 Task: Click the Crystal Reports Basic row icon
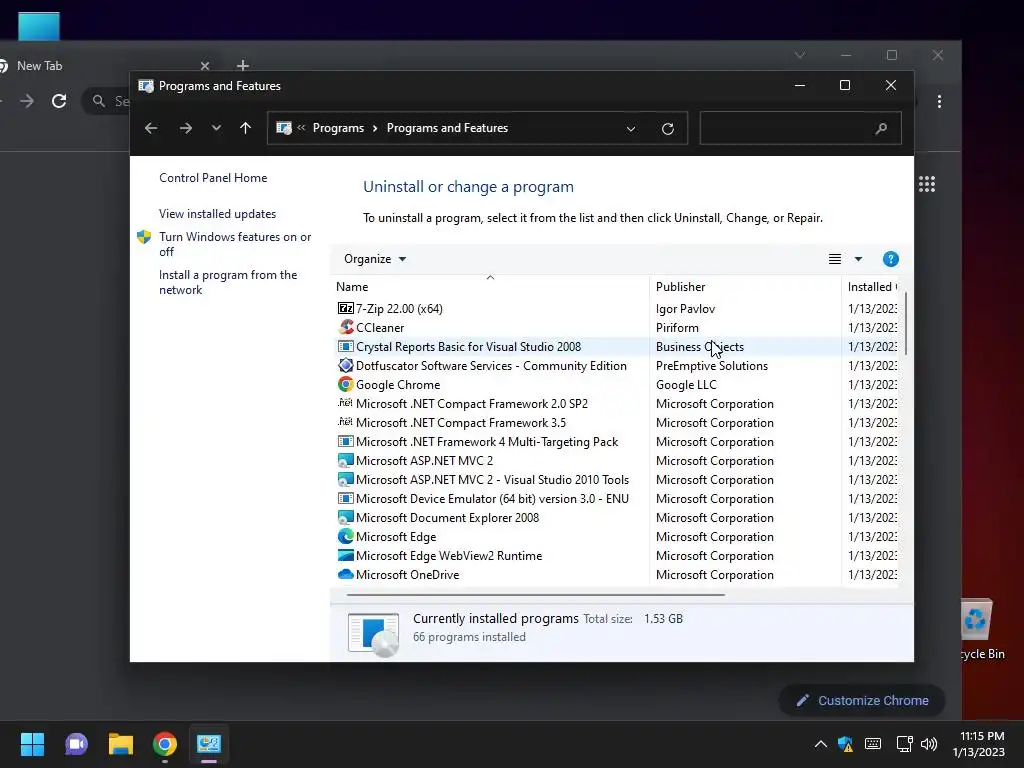pos(345,346)
